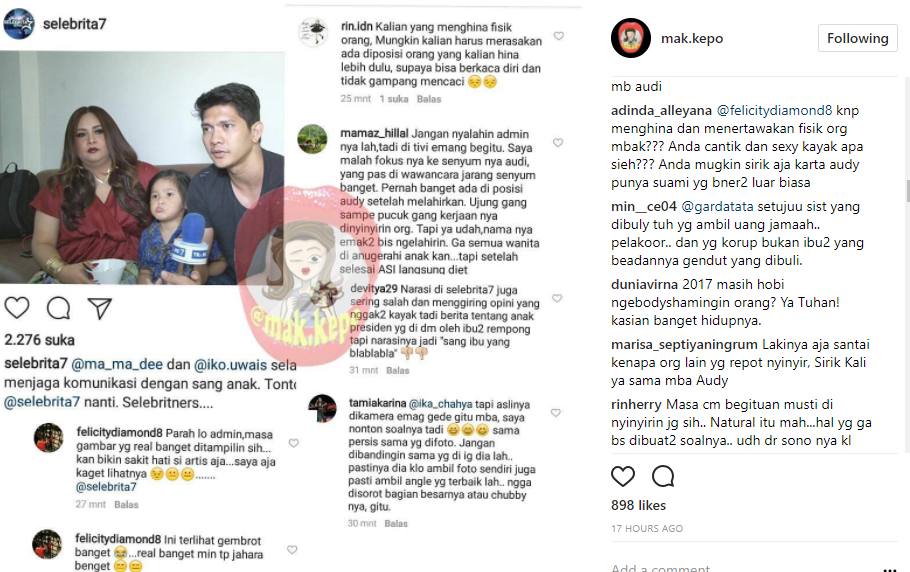The height and width of the screenshot is (572, 910).
Task: Open the @iko.uwais mention in caption
Action: pos(230,364)
